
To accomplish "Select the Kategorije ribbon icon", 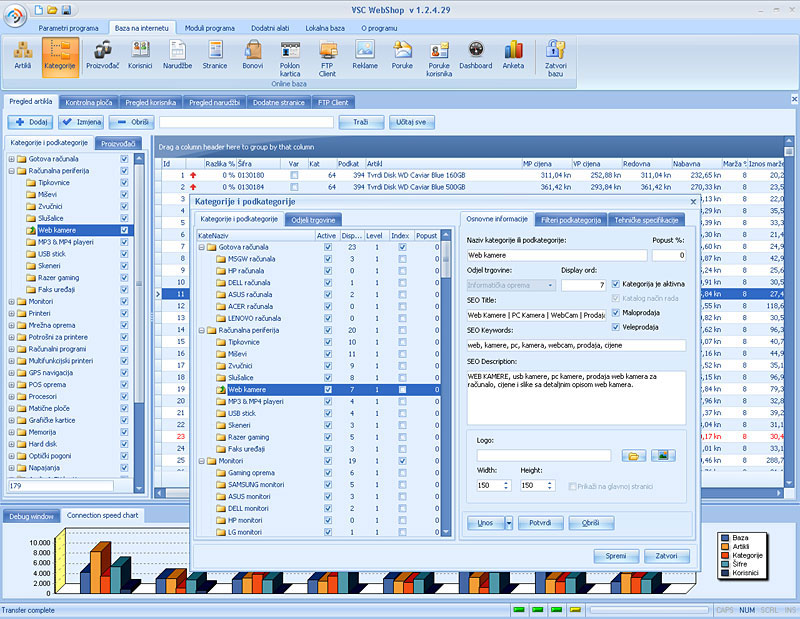I will (60, 57).
